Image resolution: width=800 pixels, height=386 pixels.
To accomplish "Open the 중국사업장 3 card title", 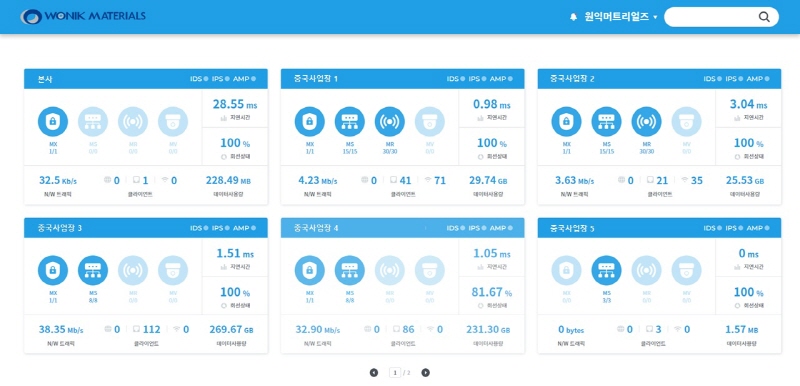I will tap(59, 228).
